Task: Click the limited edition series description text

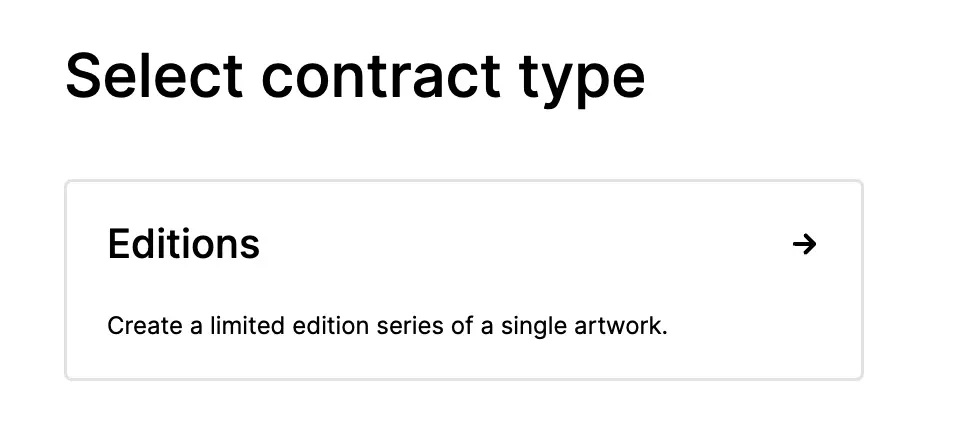Action: click(386, 326)
